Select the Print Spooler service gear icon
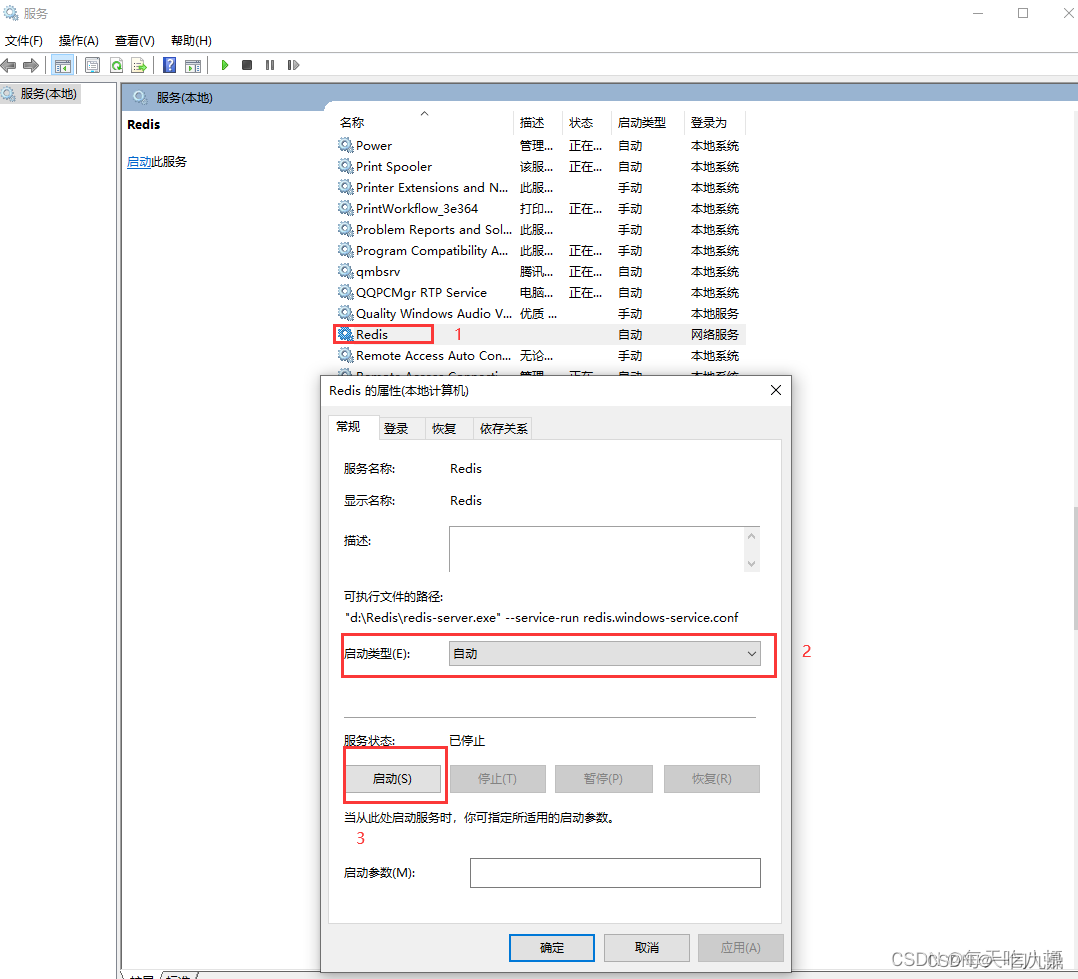 pyautogui.click(x=345, y=166)
